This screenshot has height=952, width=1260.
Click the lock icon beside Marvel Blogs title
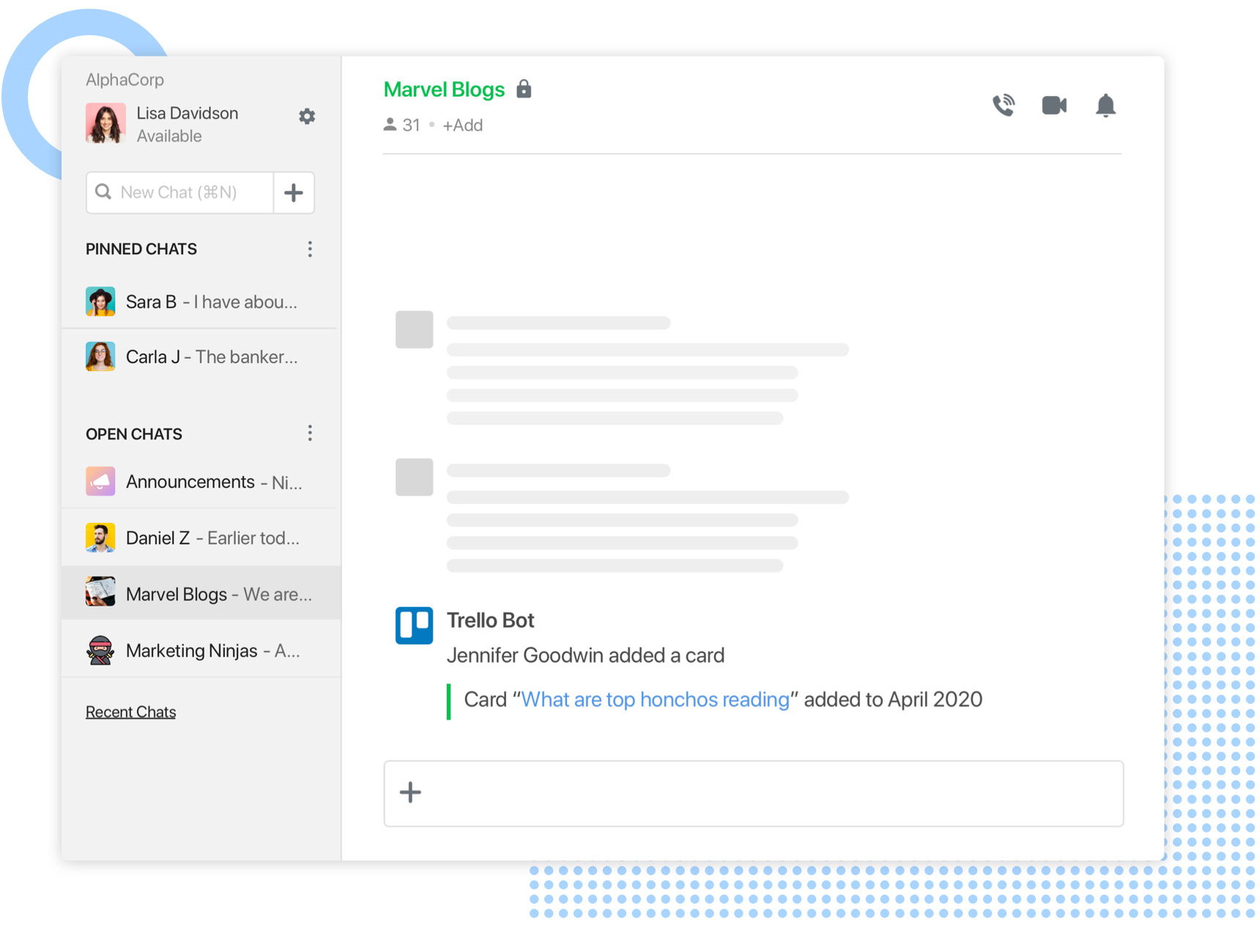point(524,89)
